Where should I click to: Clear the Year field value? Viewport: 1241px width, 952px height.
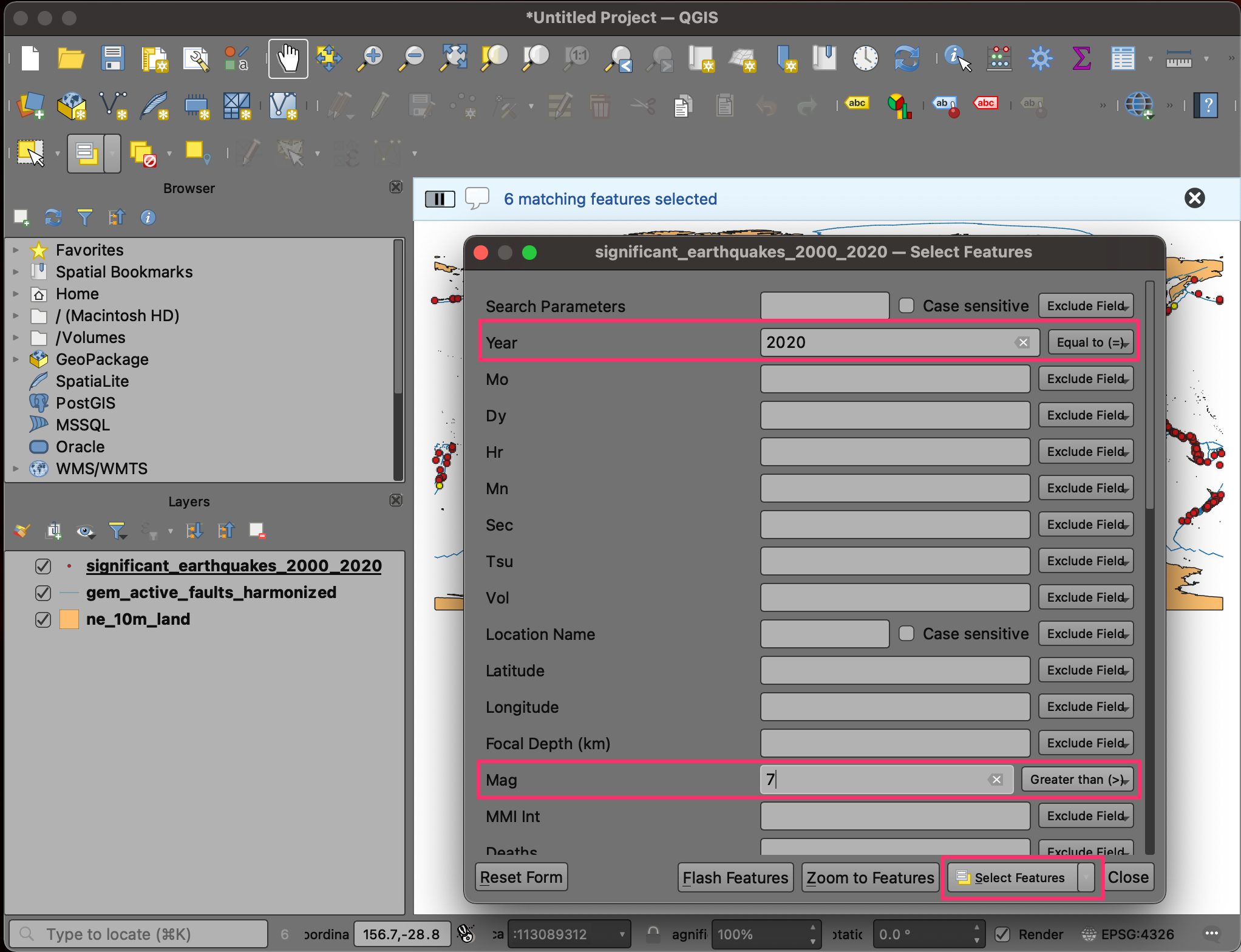1023,342
